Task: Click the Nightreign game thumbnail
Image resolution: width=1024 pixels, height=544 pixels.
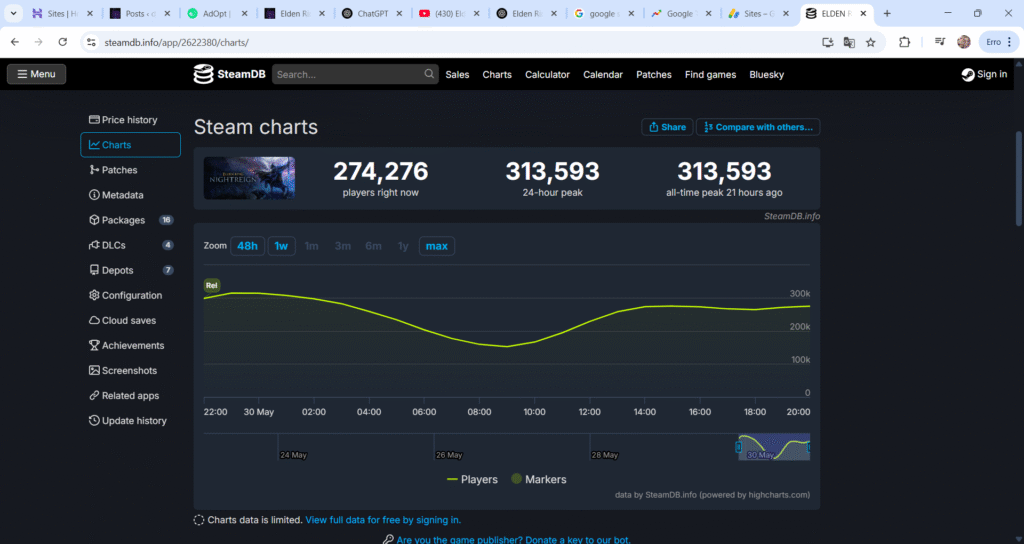Action: [249, 178]
